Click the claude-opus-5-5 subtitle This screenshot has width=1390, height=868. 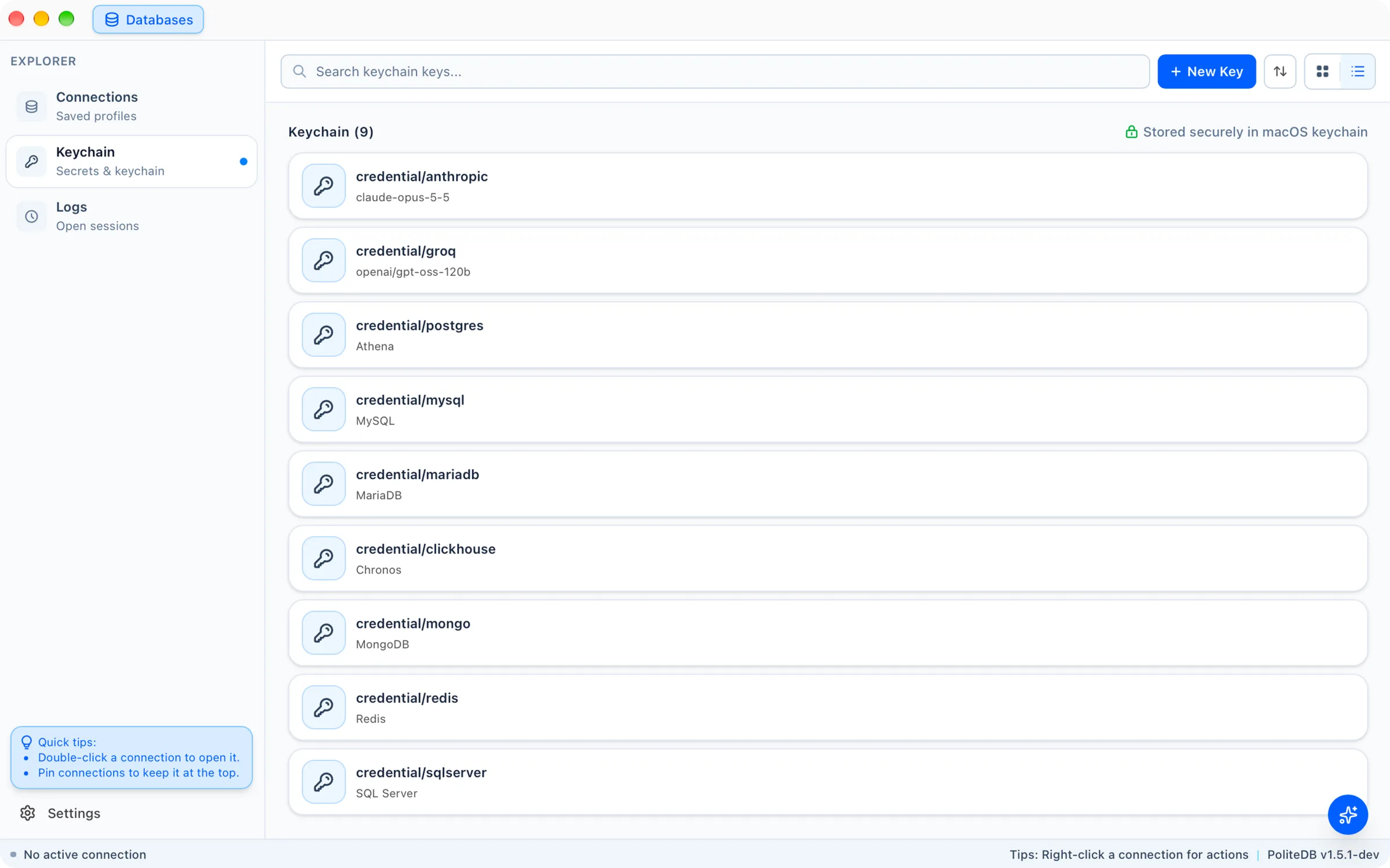click(403, 197)
